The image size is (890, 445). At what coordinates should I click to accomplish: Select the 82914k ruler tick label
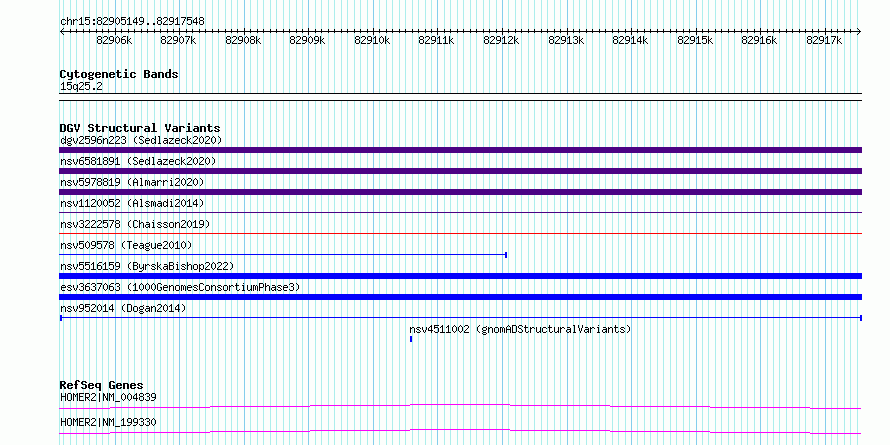click(x=630, y=40)
